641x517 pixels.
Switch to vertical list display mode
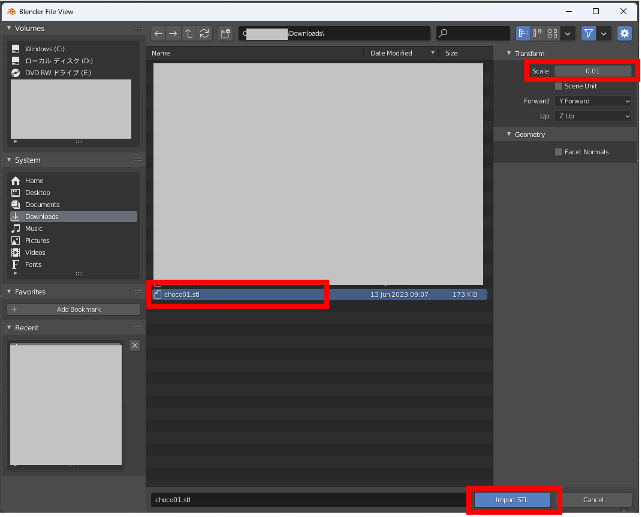523,34
